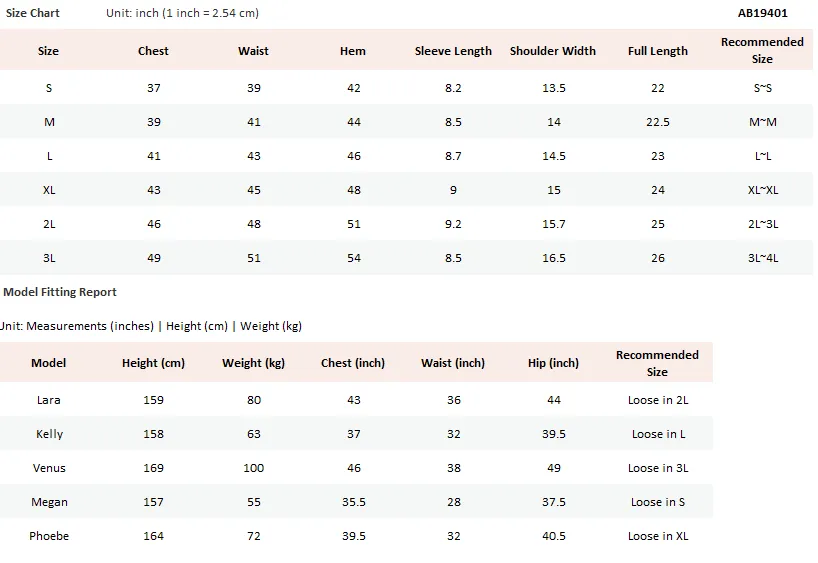Select the Size Chart title text
The width and height of the screenshot is (818, 563).
click(32, 13)
